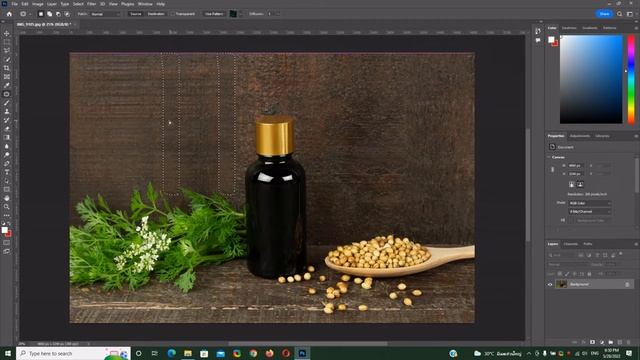Toggle the width-height link in Canvas properties
Screen dimensions: 640x360
coord(553,169)
